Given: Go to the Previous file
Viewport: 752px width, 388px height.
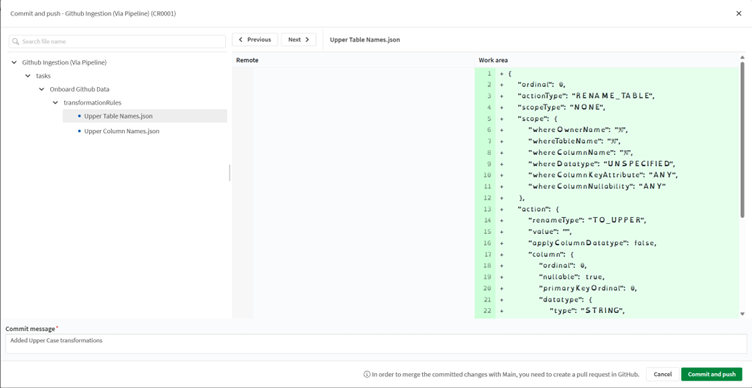Looking at the screenshot, I should point(255,40).
